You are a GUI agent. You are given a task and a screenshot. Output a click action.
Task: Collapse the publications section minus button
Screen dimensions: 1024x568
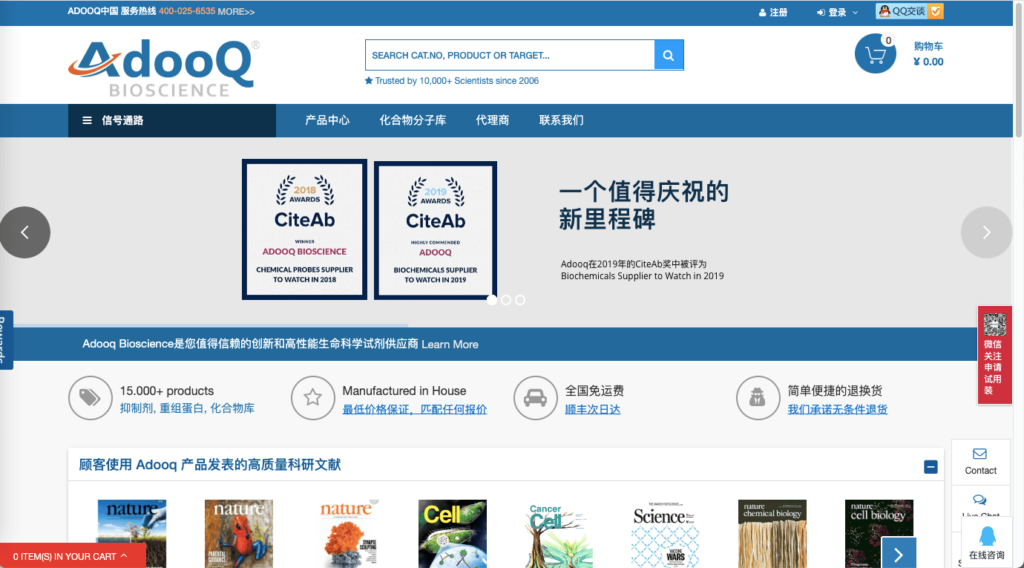(x=931, y=467)
